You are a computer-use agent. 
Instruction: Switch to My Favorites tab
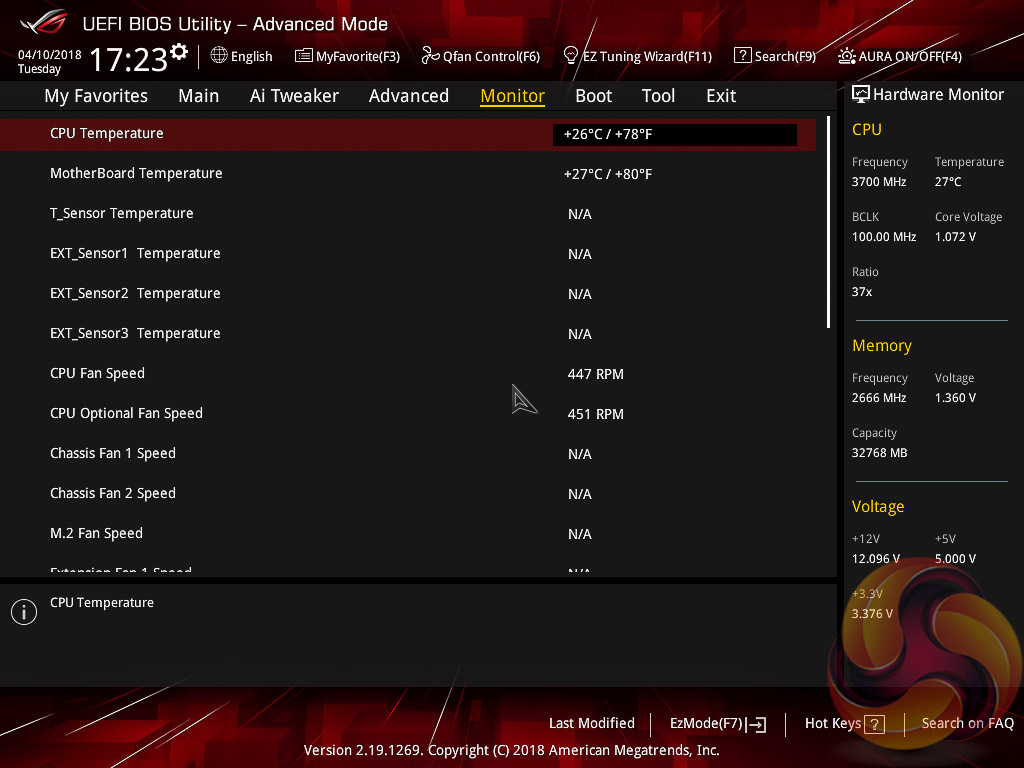[96, 96]
